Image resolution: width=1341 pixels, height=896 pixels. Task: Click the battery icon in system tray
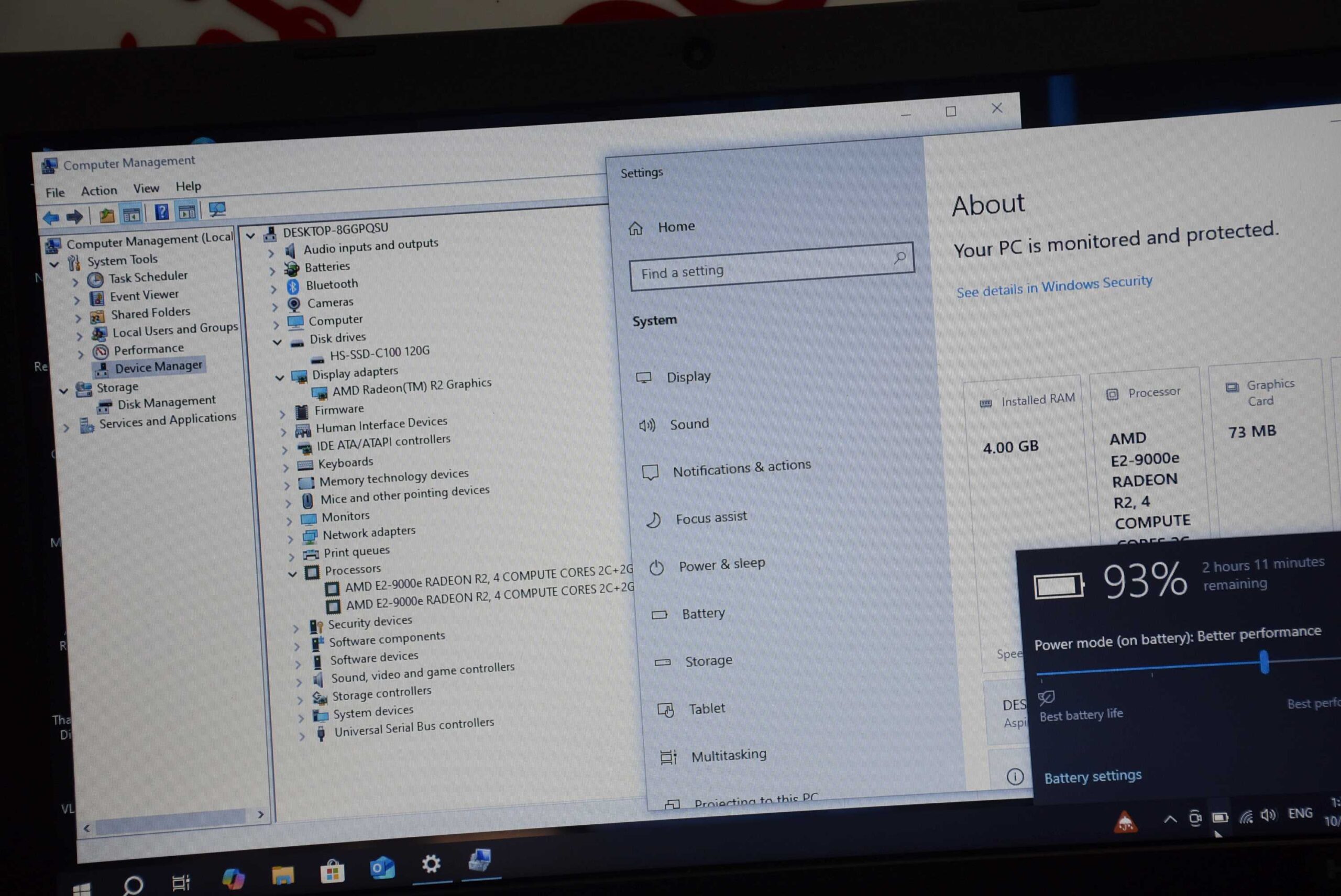[1220, 818]
